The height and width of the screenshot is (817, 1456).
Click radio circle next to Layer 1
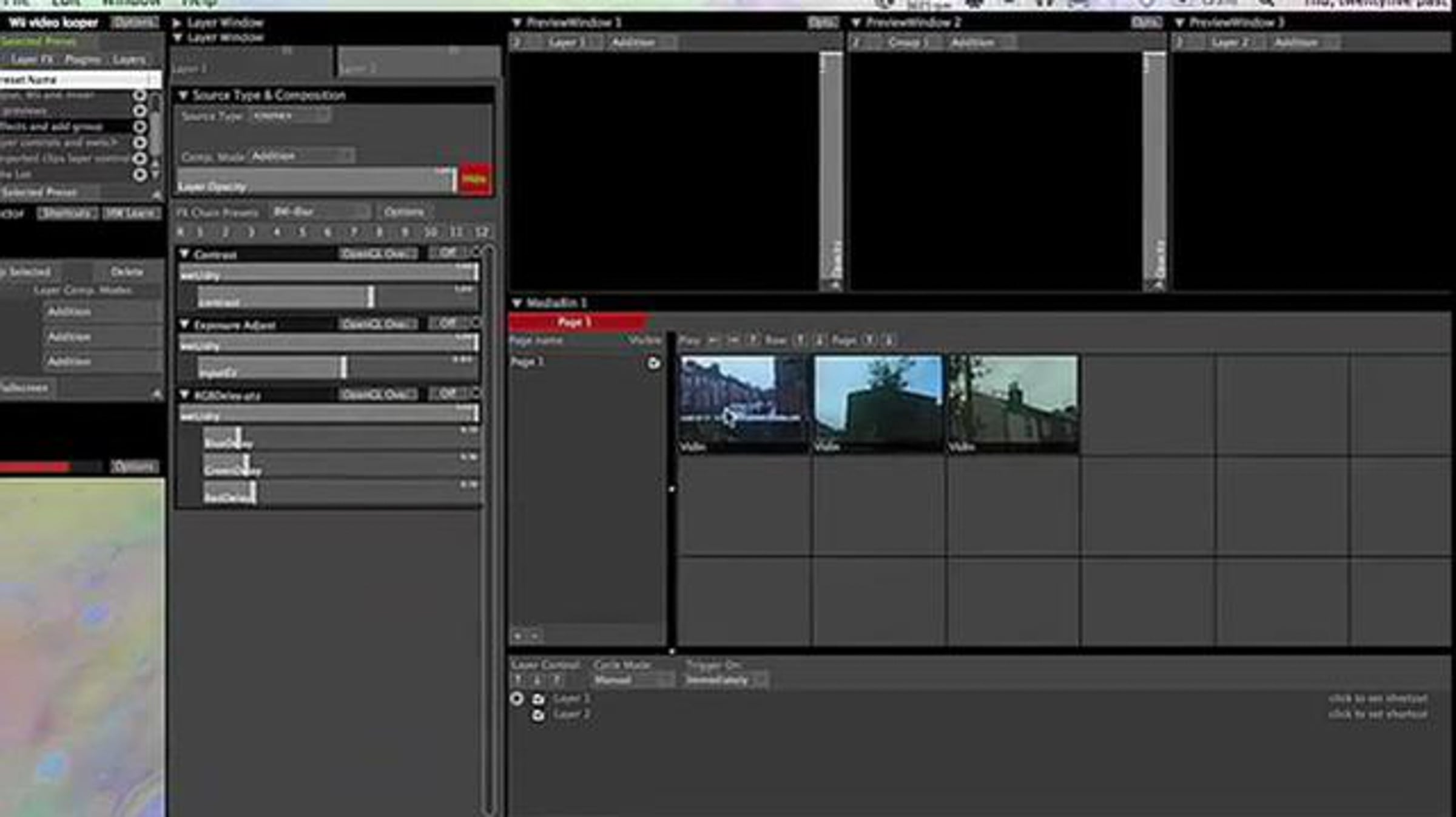pos(517,699)
